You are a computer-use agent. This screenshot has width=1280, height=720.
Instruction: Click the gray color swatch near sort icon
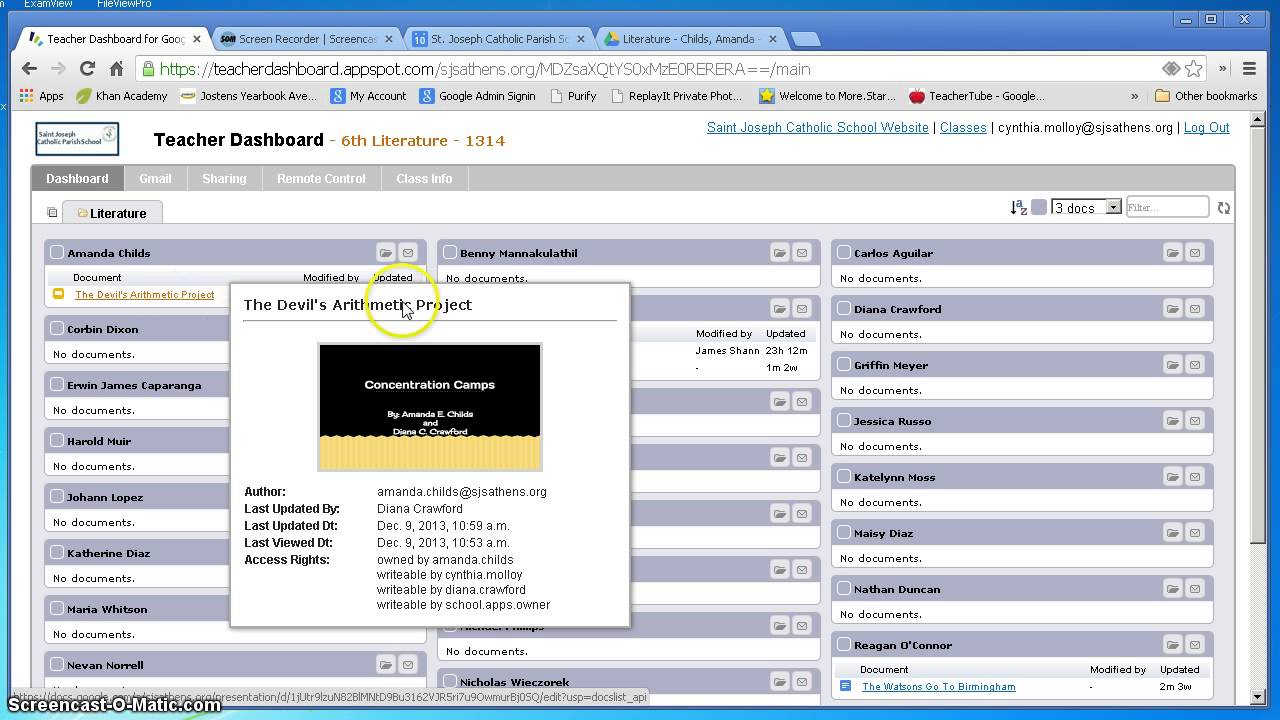click(1039, 207)
